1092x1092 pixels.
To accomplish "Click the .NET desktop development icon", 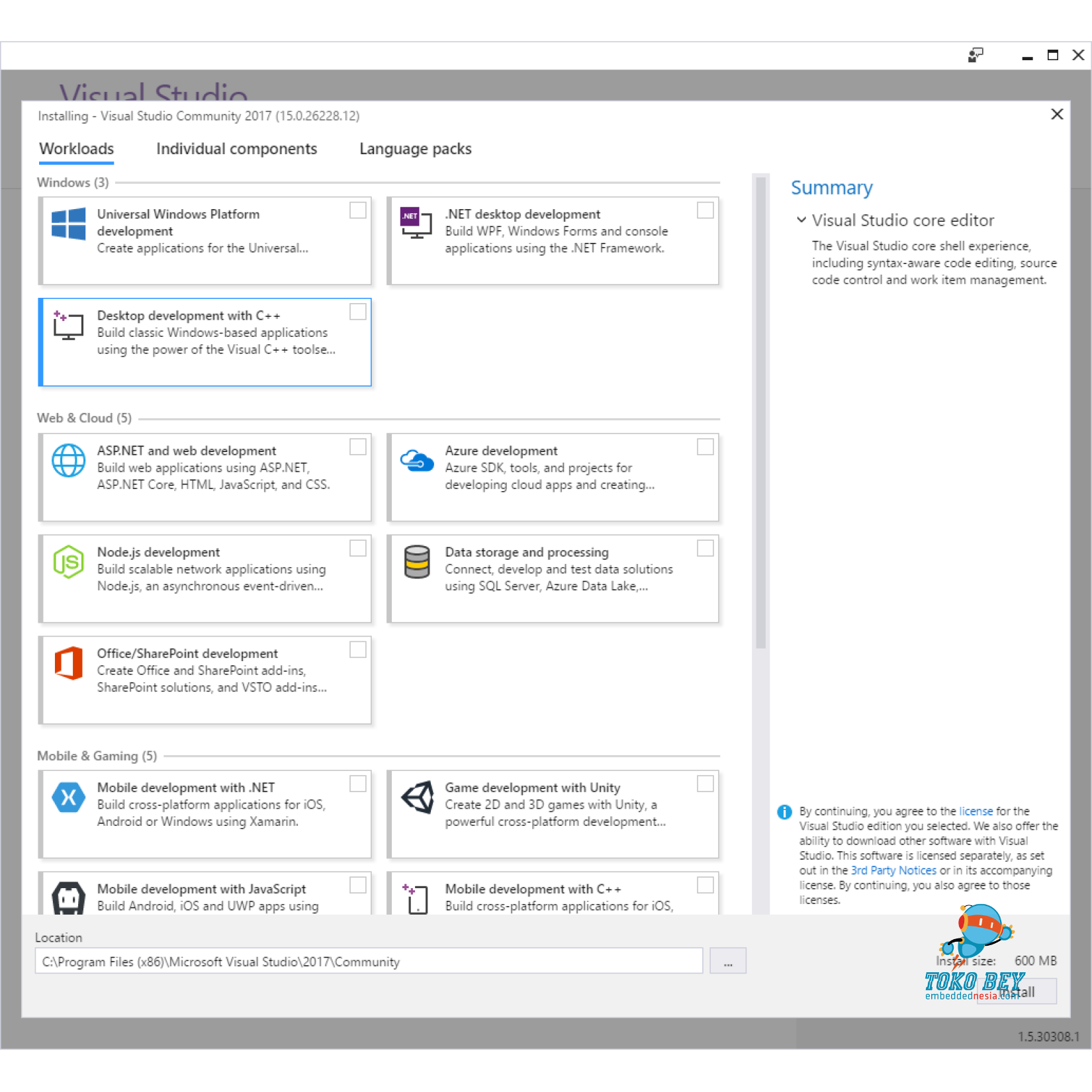I will tap(416, 223).
